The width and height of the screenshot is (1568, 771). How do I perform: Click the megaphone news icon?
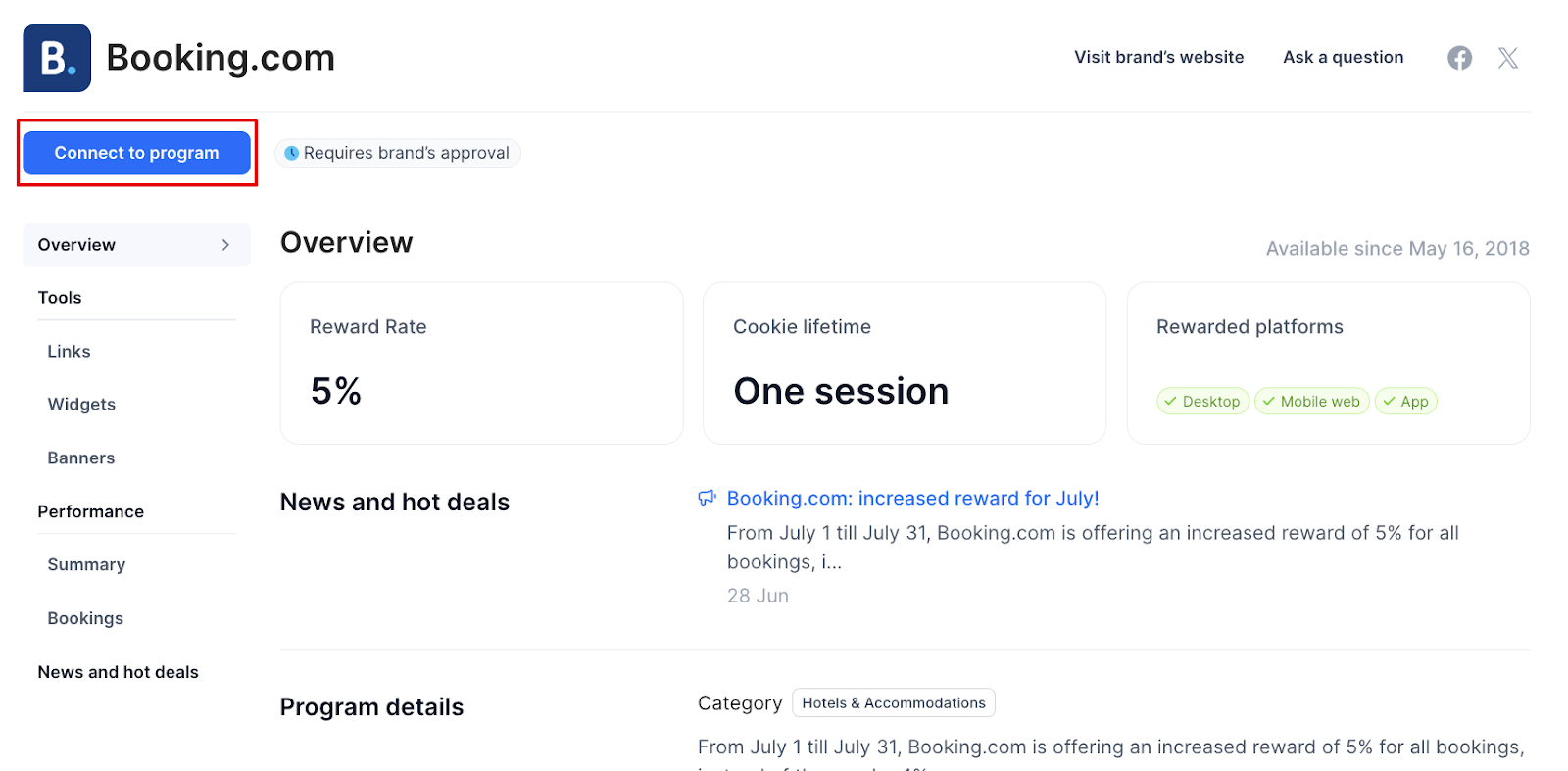[707, 498]
